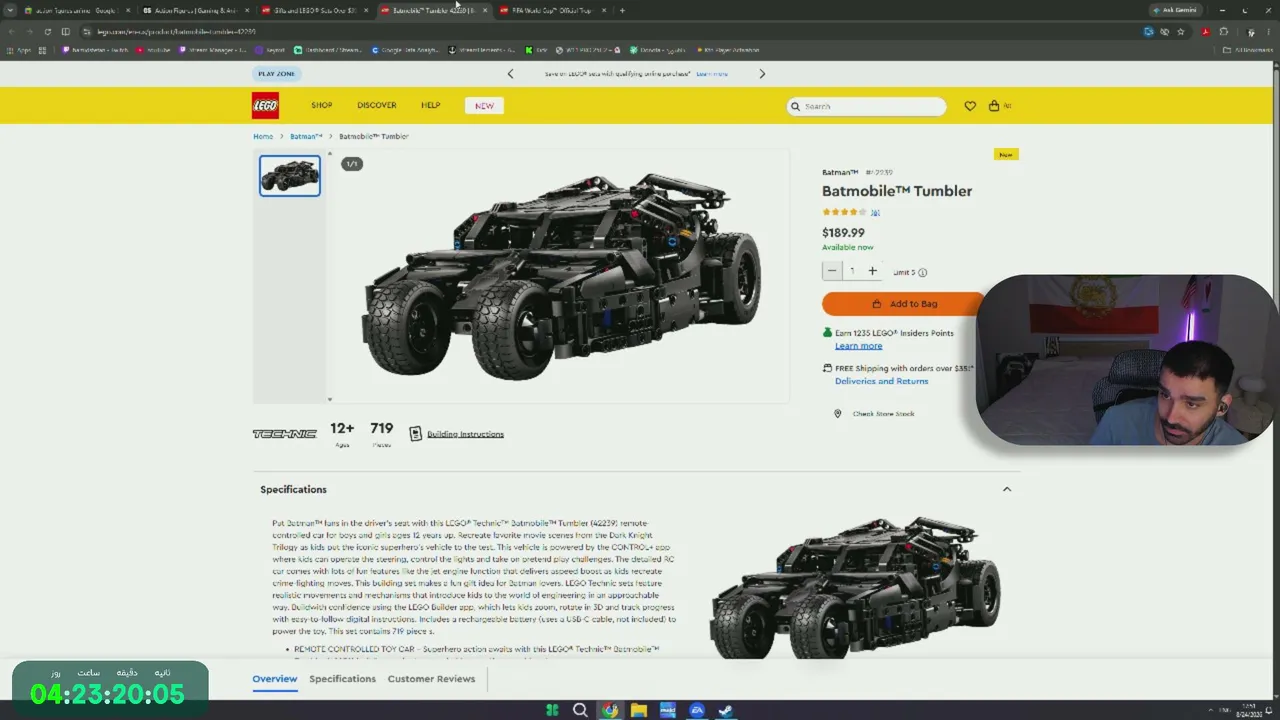Viewport: 1280px width, 720px height.
Task: Click the PLAY ZONE button
Action: pos(277,74)
